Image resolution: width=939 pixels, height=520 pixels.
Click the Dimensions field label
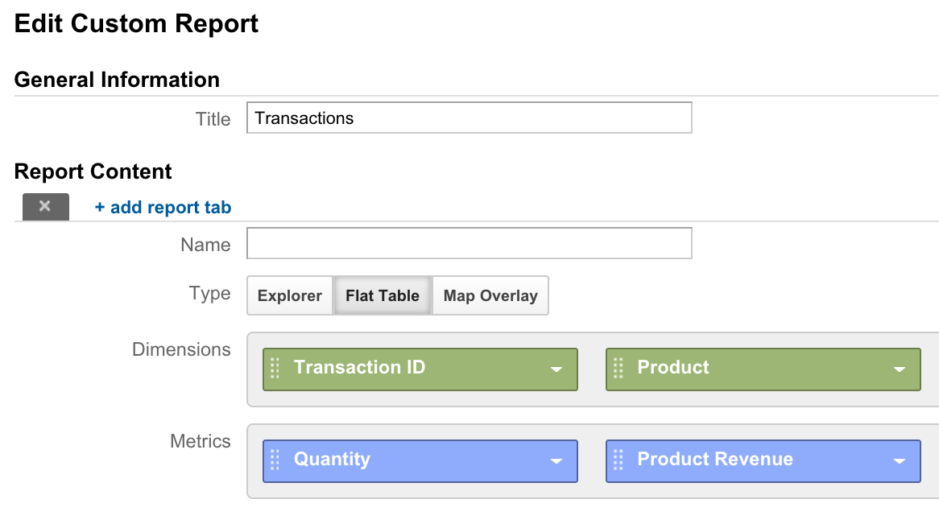click(x=181, y=349)
